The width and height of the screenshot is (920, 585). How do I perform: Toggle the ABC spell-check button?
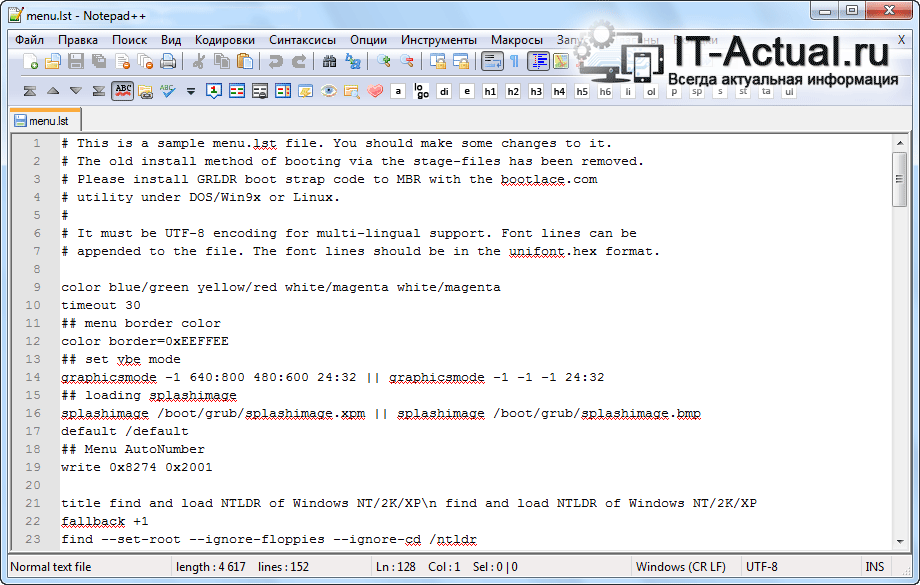(122, 91)
